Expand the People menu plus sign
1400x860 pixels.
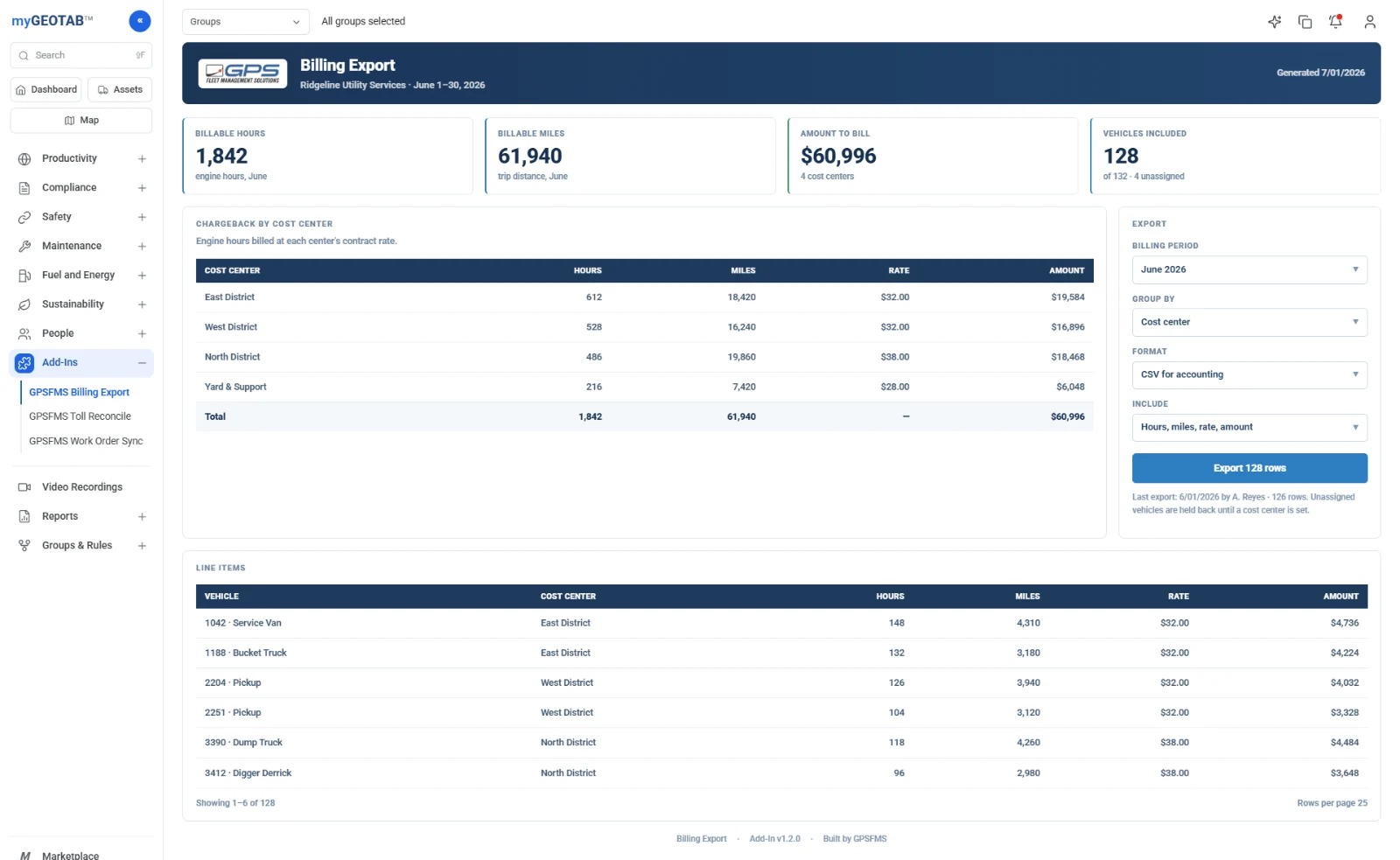coord(142,333)
